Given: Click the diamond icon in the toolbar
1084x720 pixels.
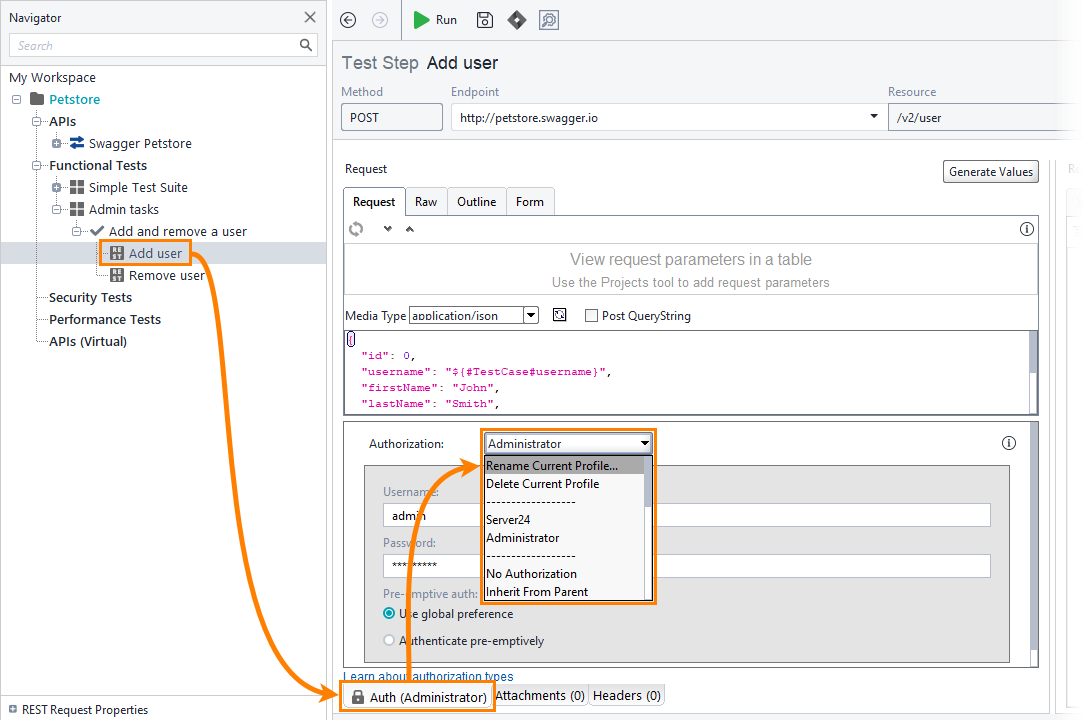Looking at the screenshot, I should pyautogui.click(x=516, y=20).
